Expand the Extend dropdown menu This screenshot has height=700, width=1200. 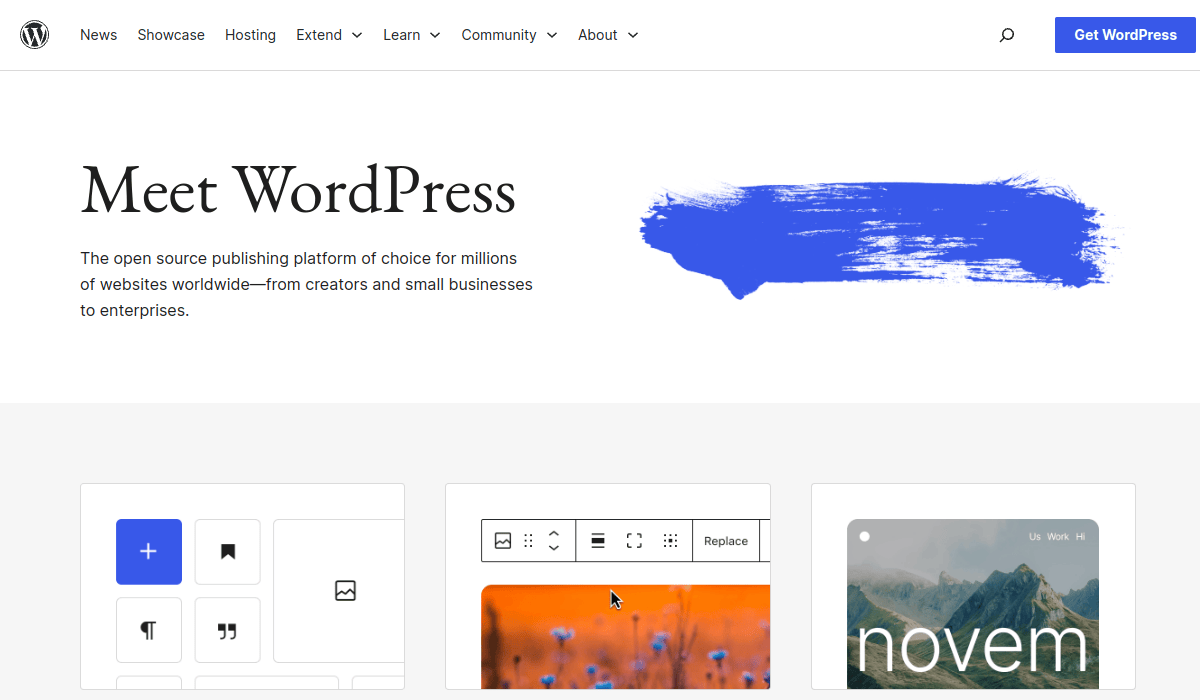tap(329, 35)
